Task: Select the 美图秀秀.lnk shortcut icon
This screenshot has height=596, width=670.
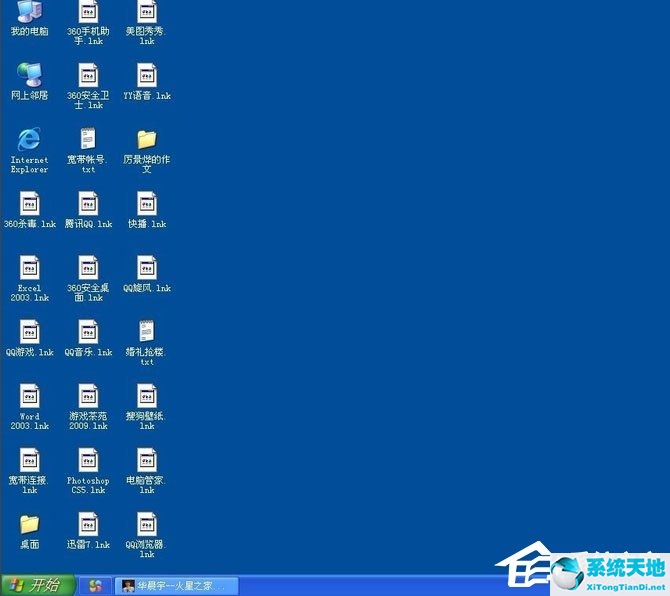Action: [x=147, y=12]
